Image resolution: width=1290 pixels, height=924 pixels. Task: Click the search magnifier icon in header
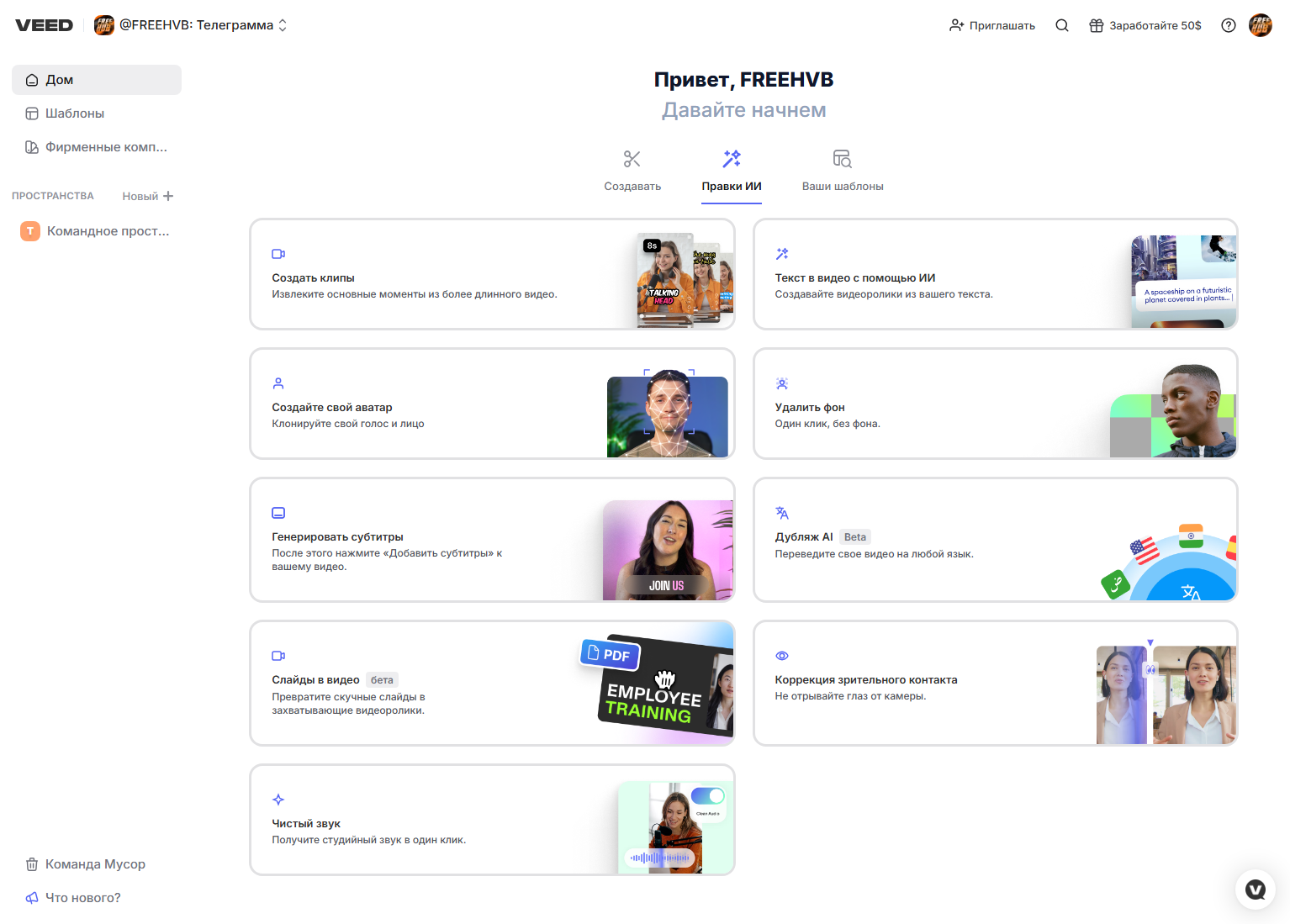click(1062, 25)
